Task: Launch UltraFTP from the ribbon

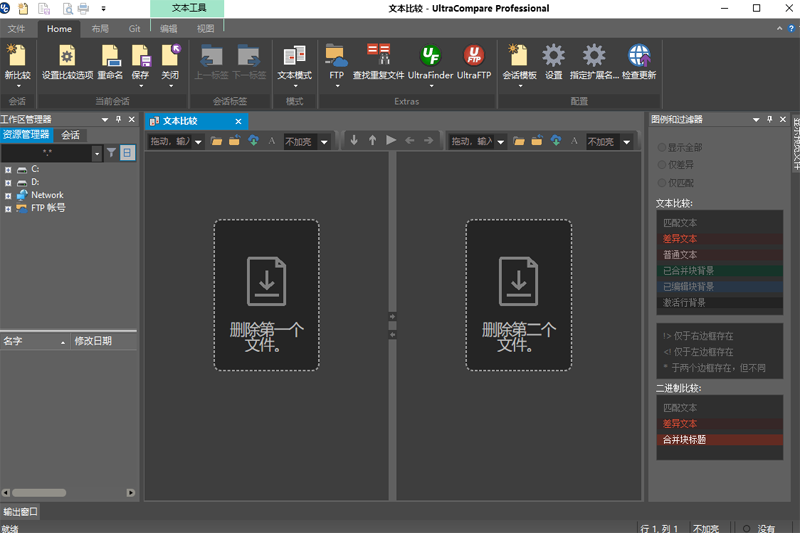Action: pos(474,62)
